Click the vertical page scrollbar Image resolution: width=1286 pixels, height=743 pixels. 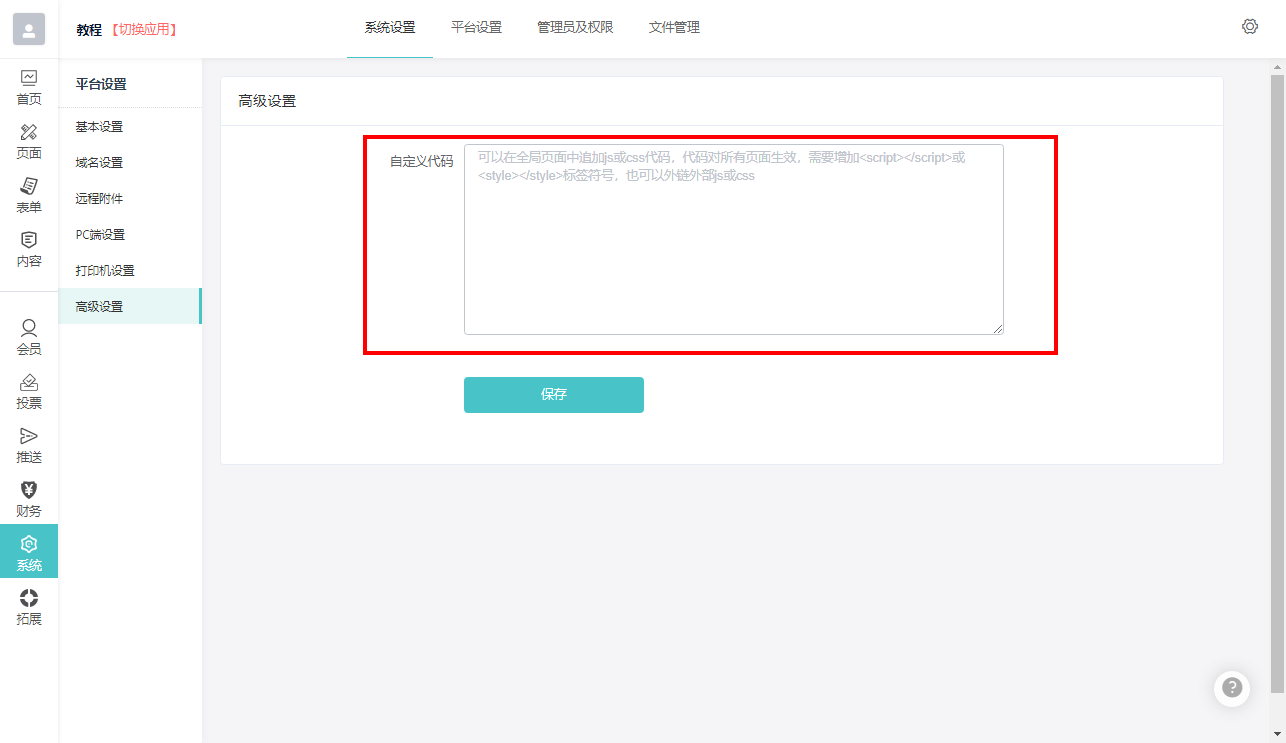pyautogui.click(x=1277, y=385)
